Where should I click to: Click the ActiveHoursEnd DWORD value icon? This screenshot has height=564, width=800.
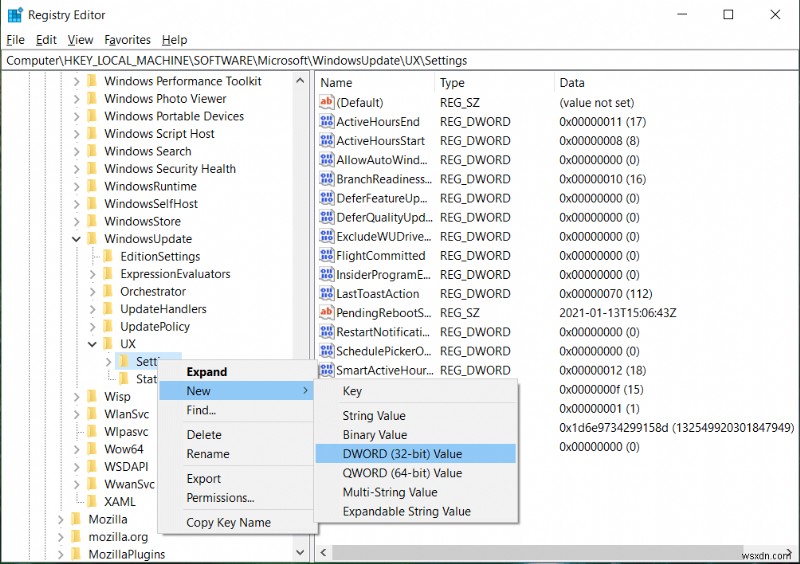[327, 121]
